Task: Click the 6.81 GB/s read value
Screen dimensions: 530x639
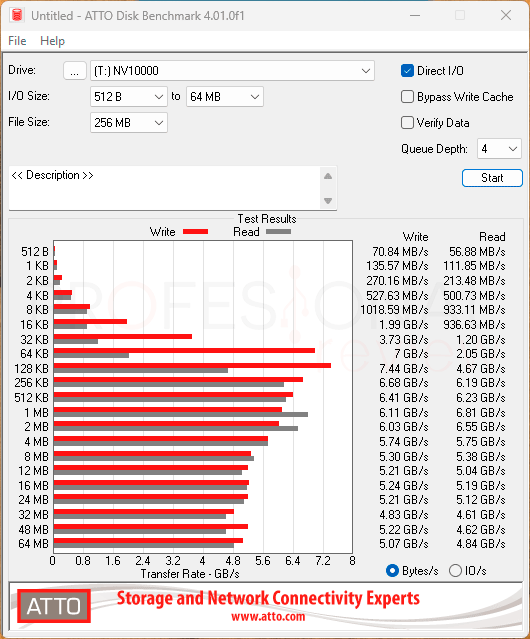Action: click(481, 413)
